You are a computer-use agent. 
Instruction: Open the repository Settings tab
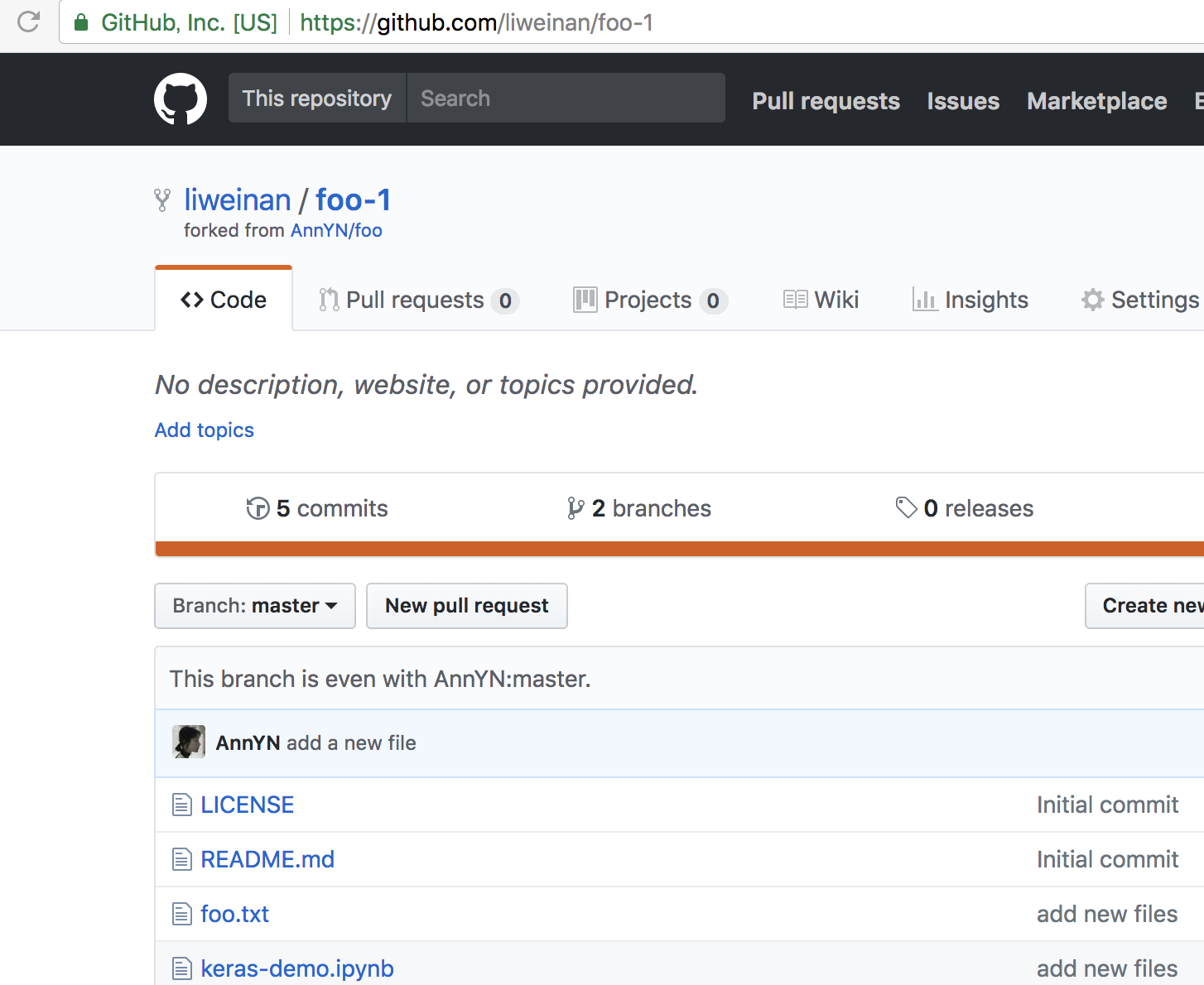[1141, 300]
